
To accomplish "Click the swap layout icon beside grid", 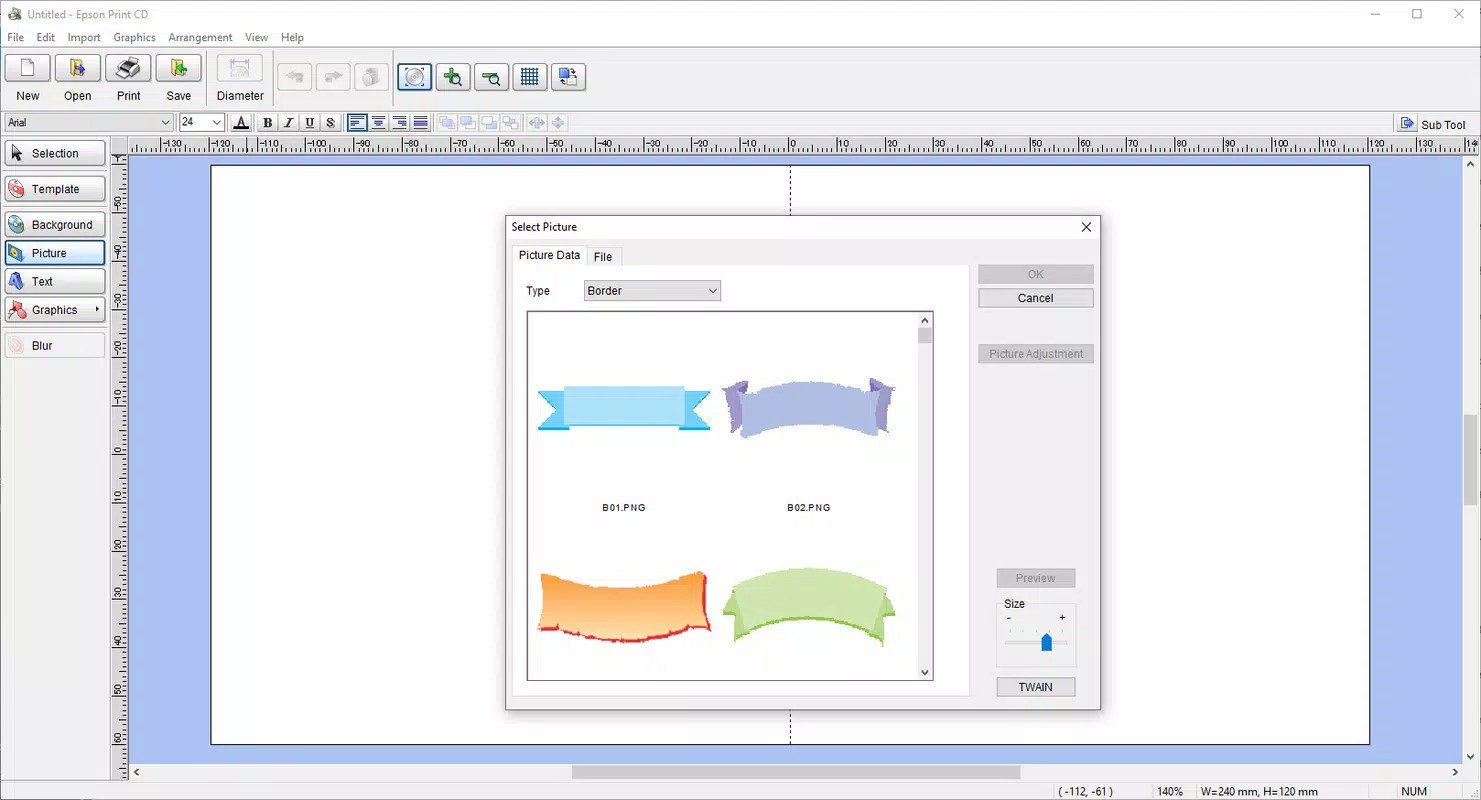I will click(568, 77).
